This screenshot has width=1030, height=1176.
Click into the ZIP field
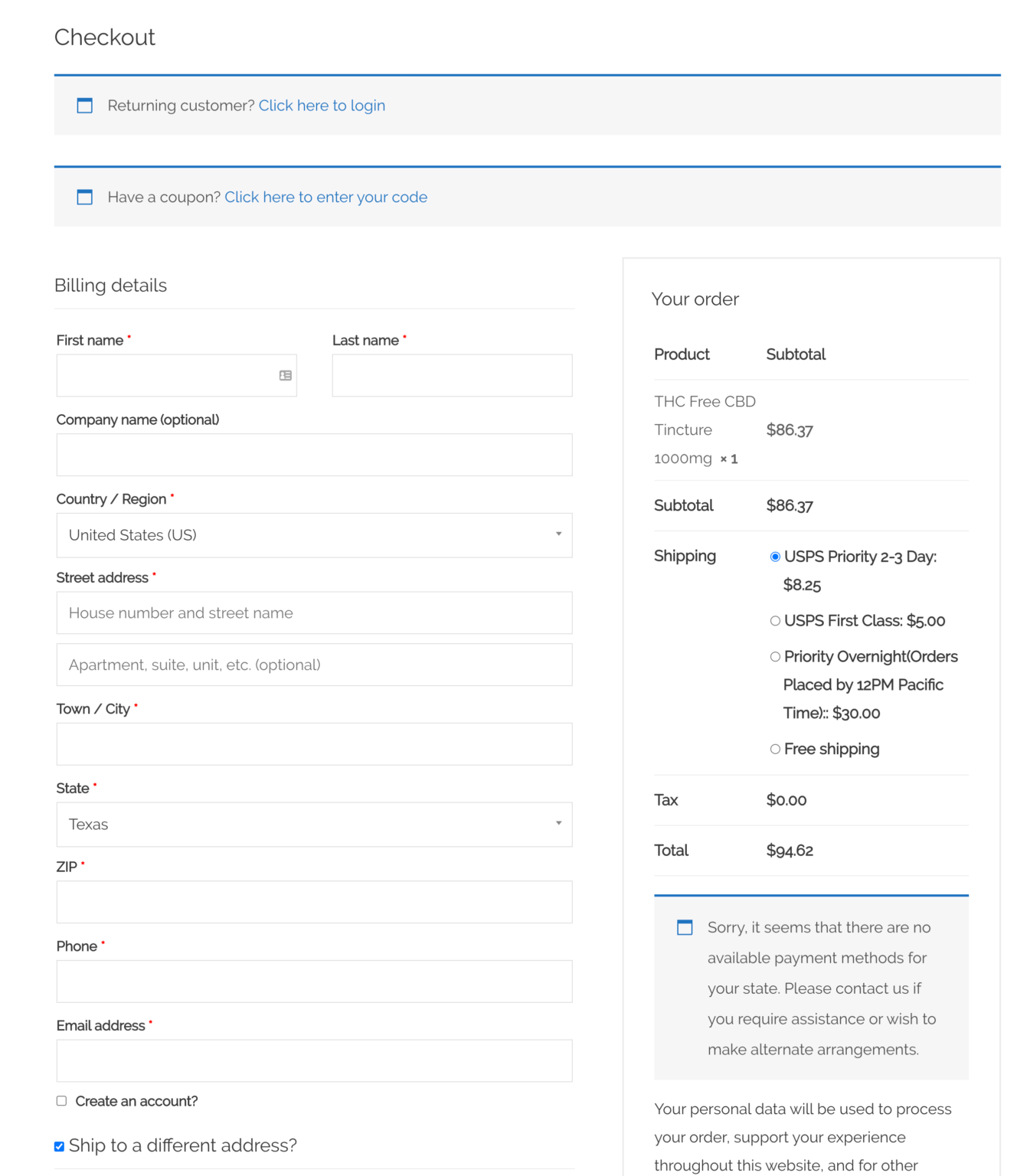click(x=314, y=902)
